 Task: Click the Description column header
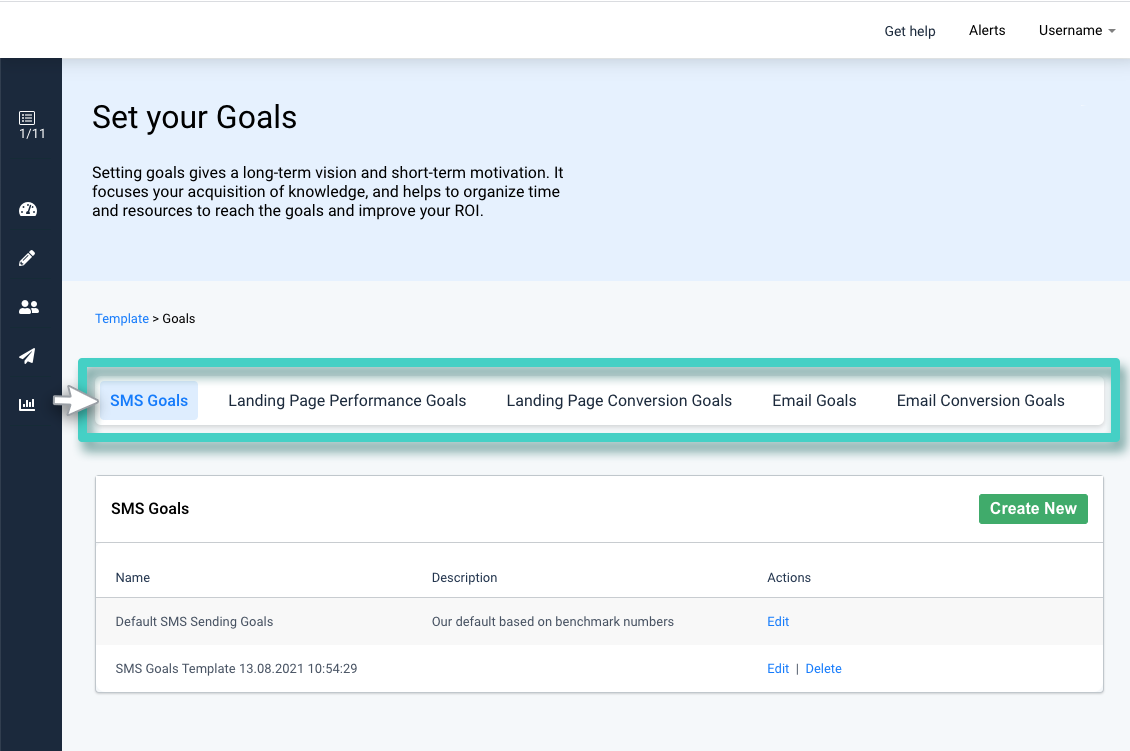tap(464, 577)
